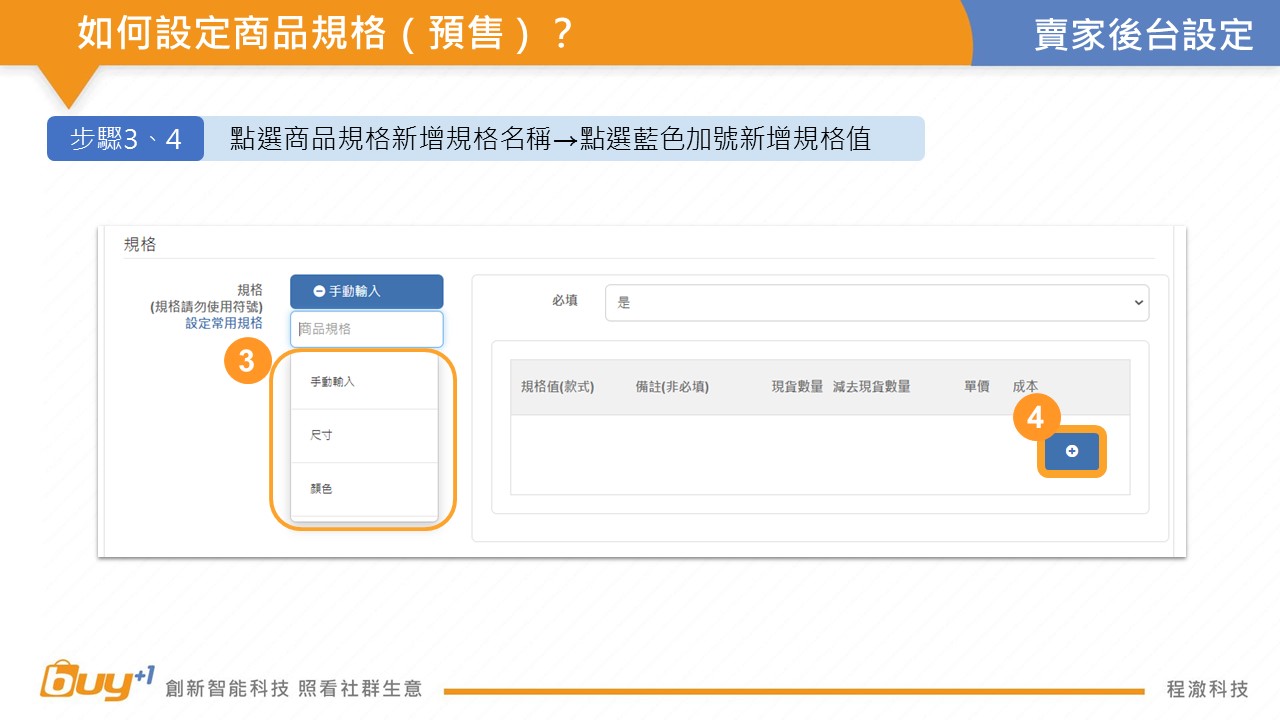Pick 顏色 from the spec dropdown list

tap(322, 489)
